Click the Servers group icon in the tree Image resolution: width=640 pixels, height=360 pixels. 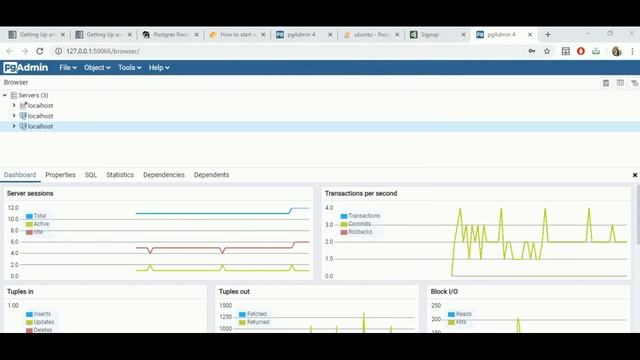point(14,95)
